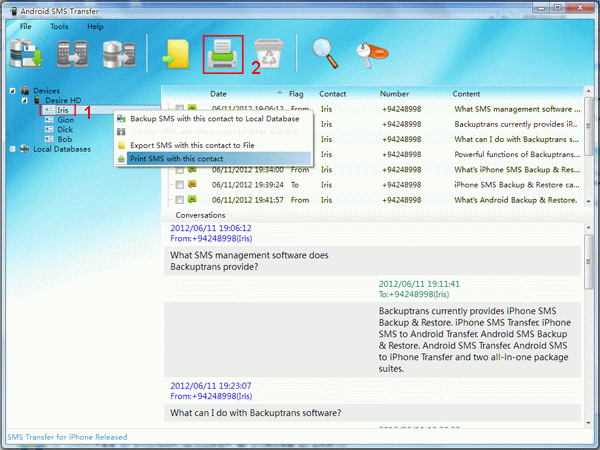
Task: Open the SMS Transfer for iPhone Released link
Action: click(67, 437)
